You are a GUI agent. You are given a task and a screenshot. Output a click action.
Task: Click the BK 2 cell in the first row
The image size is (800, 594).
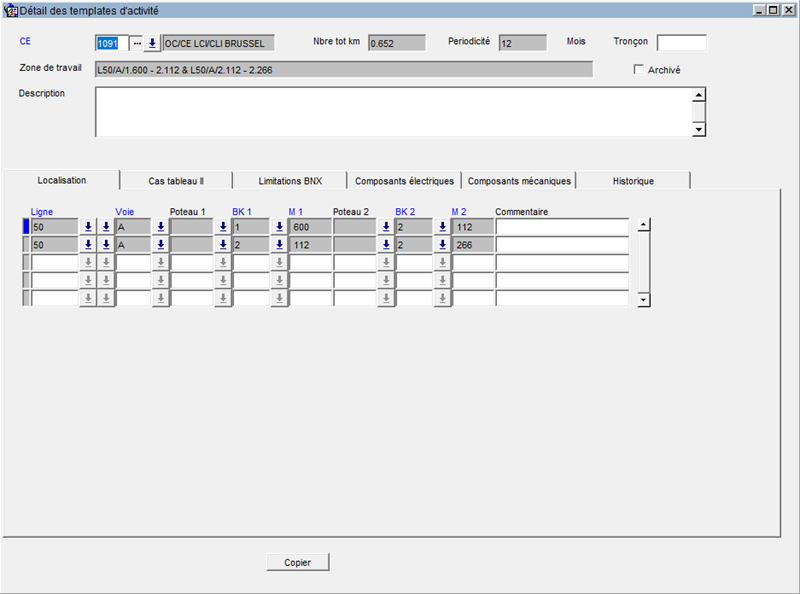pyautogui.click(x=414, y=227)
